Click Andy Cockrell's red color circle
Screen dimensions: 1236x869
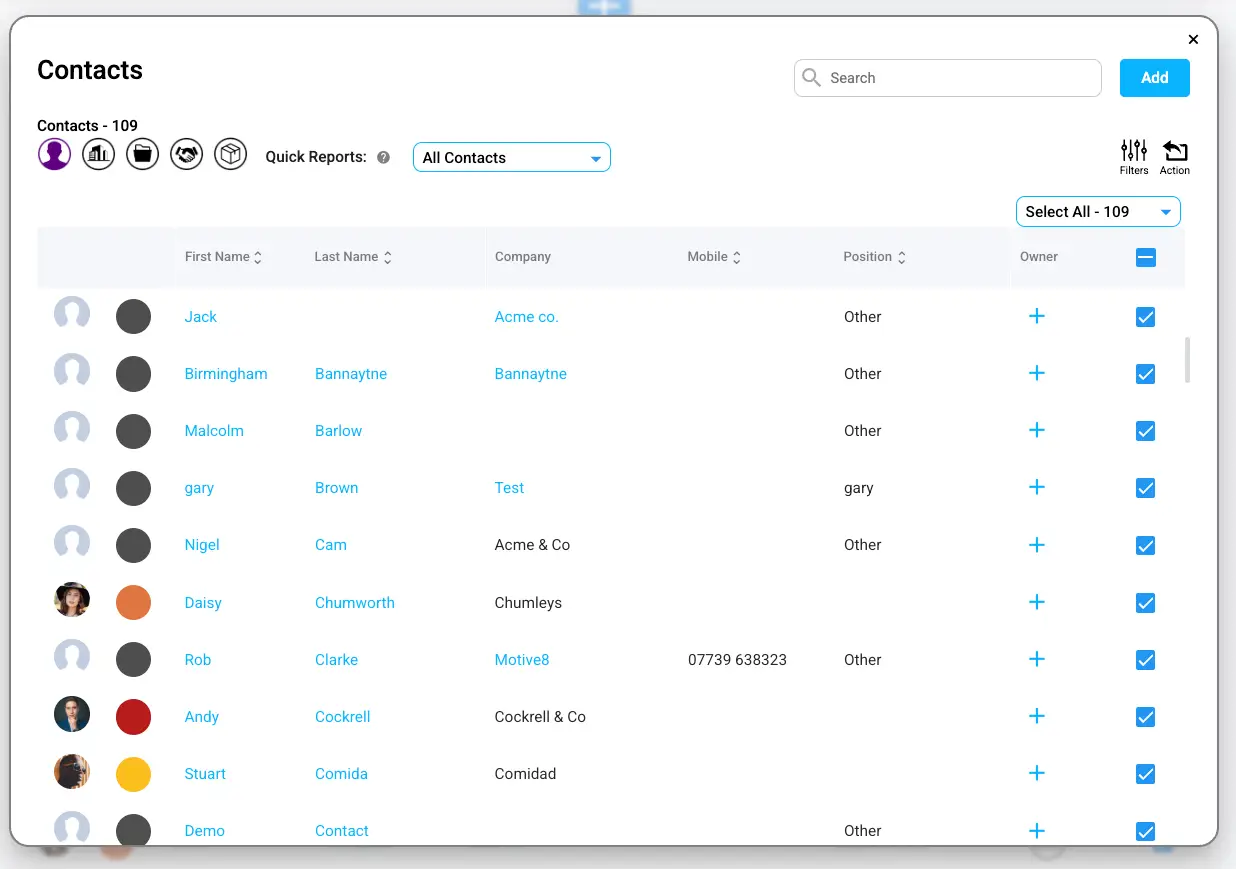pos(134,717)
